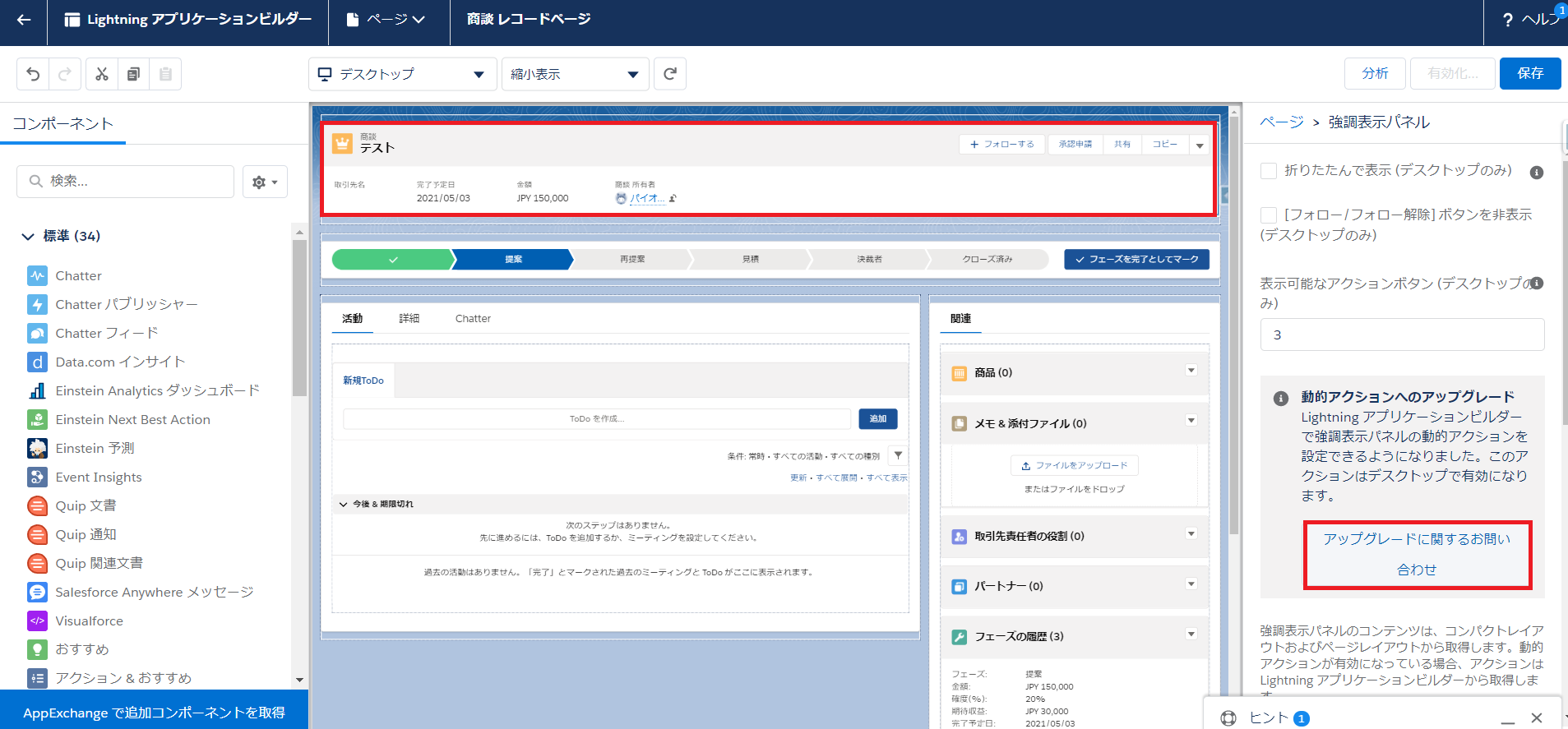
Task: Open the パートナー (0) list menu arrow
Action: 1191,584
